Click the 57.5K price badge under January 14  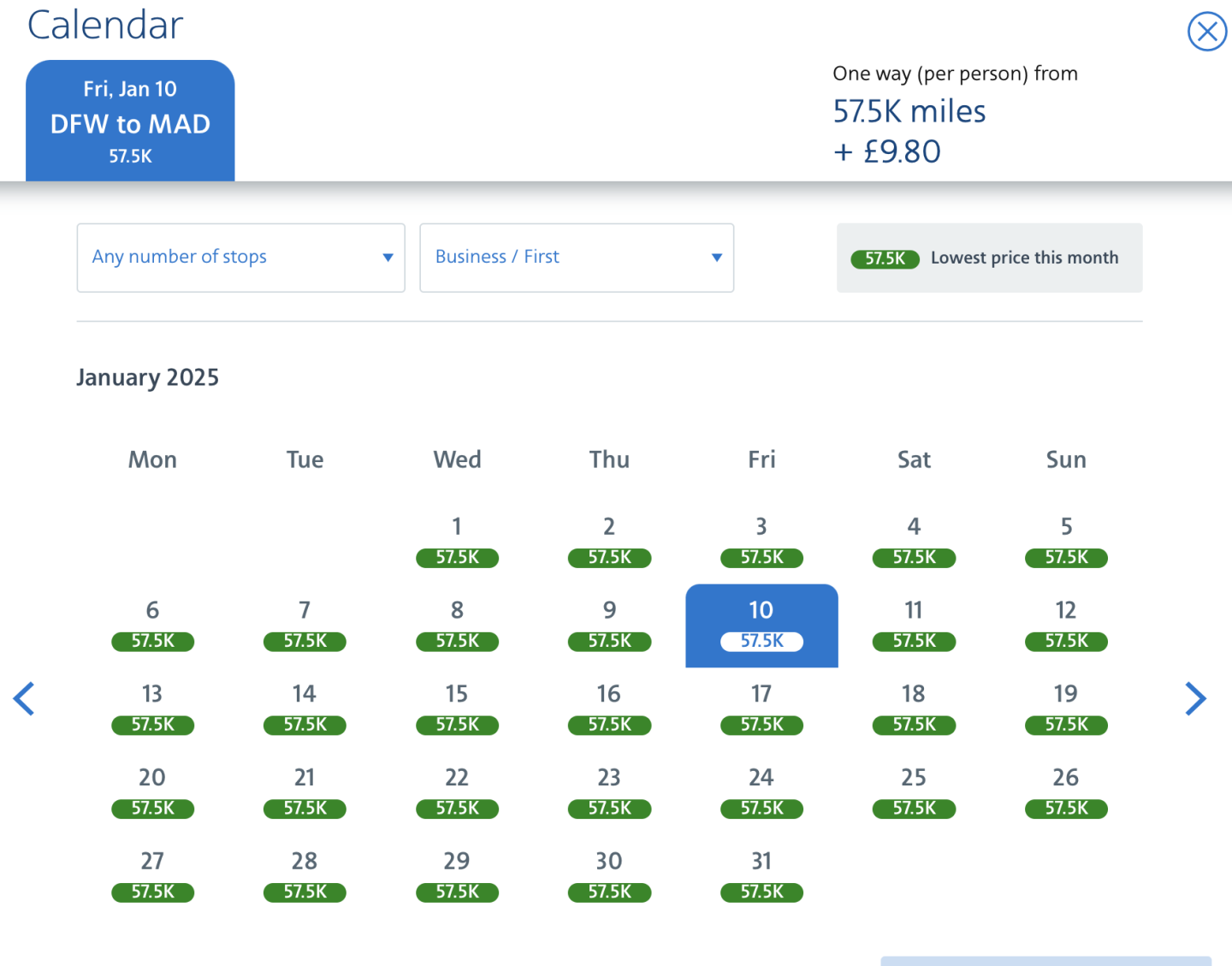[x=305, y=725]
